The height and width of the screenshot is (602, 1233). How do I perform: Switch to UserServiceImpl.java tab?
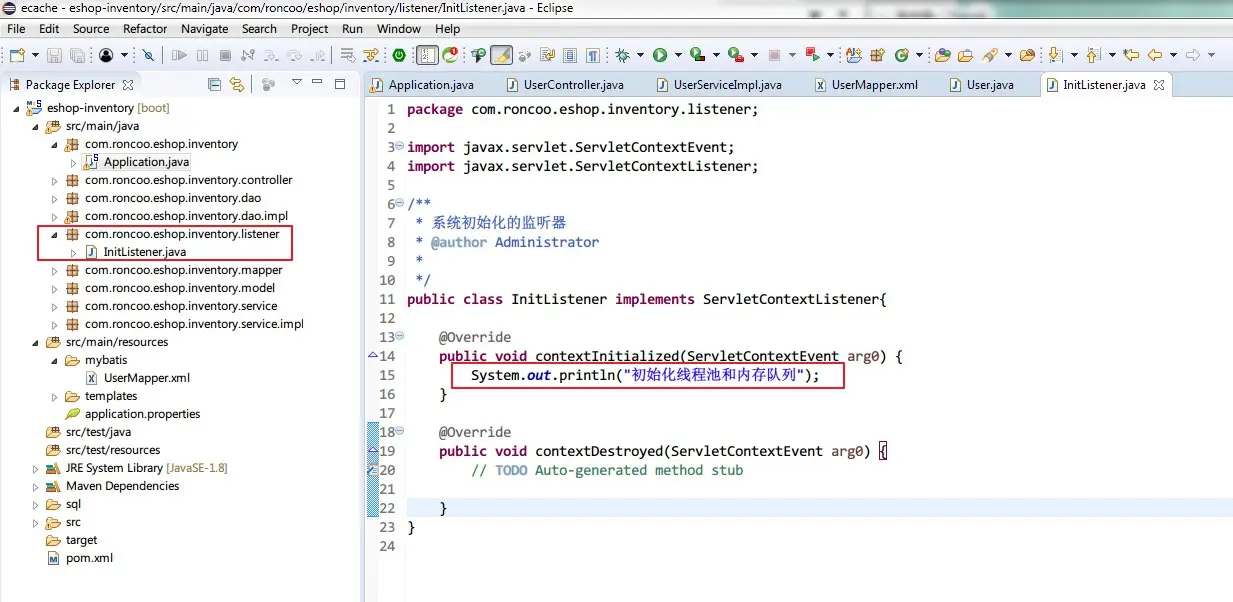click(x=719, y=85)
